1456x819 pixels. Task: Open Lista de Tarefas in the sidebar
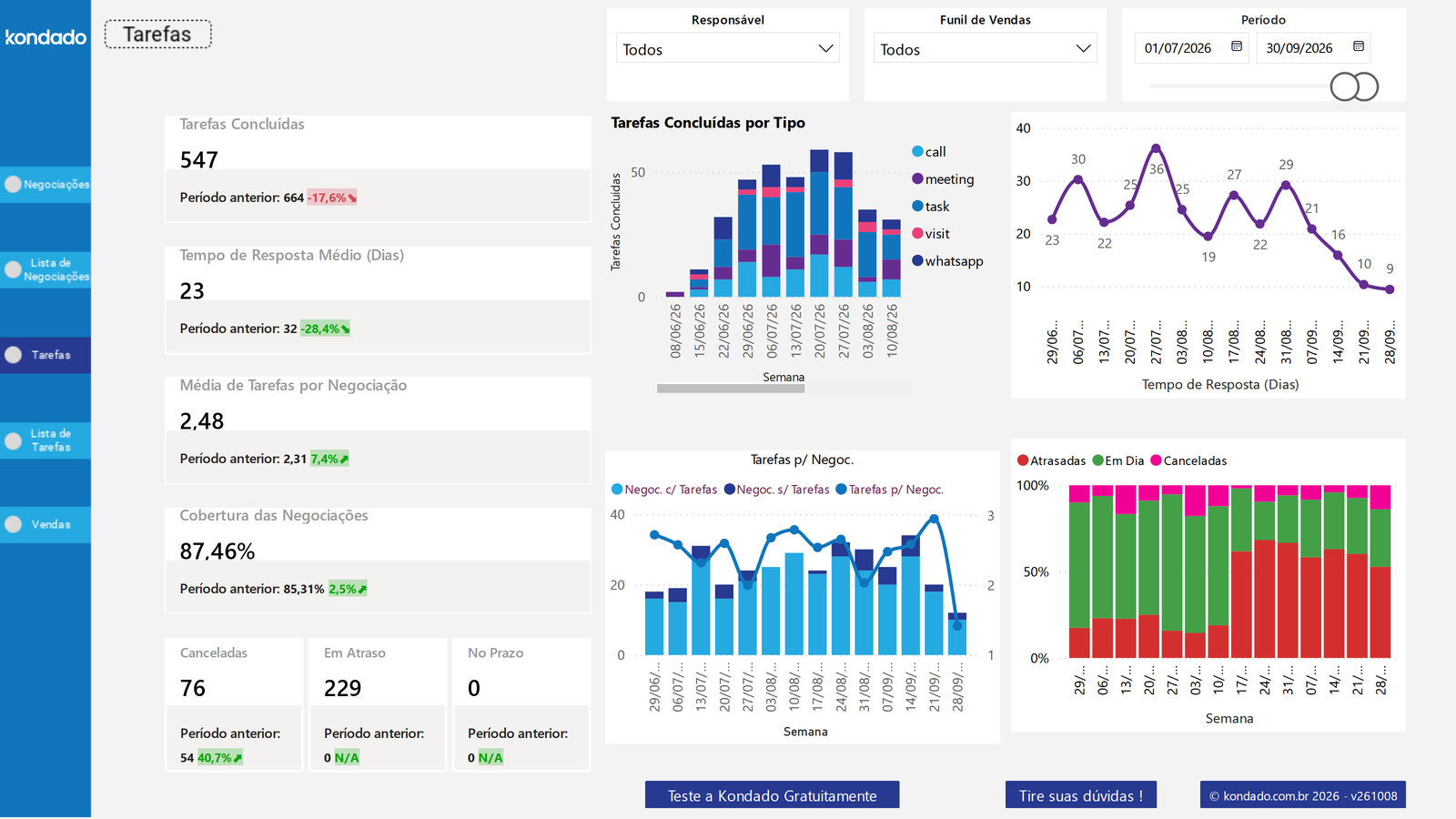(45, 440)
